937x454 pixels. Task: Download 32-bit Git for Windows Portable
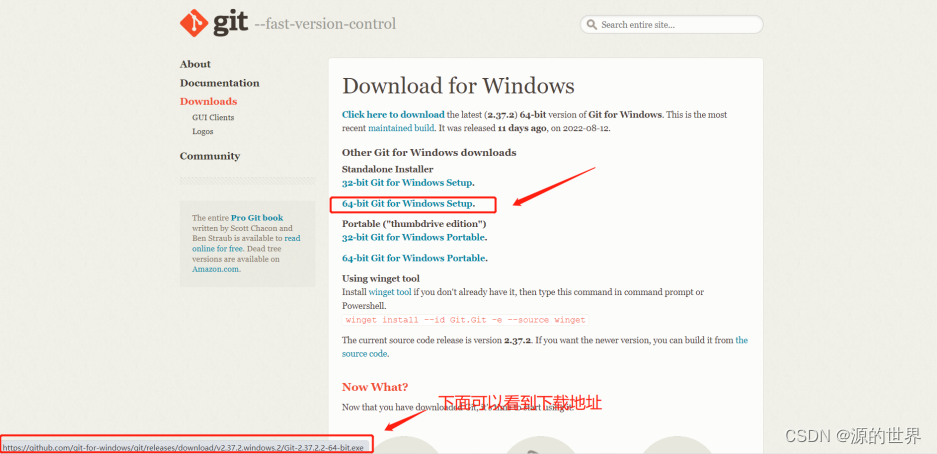(x=413, y=237)
